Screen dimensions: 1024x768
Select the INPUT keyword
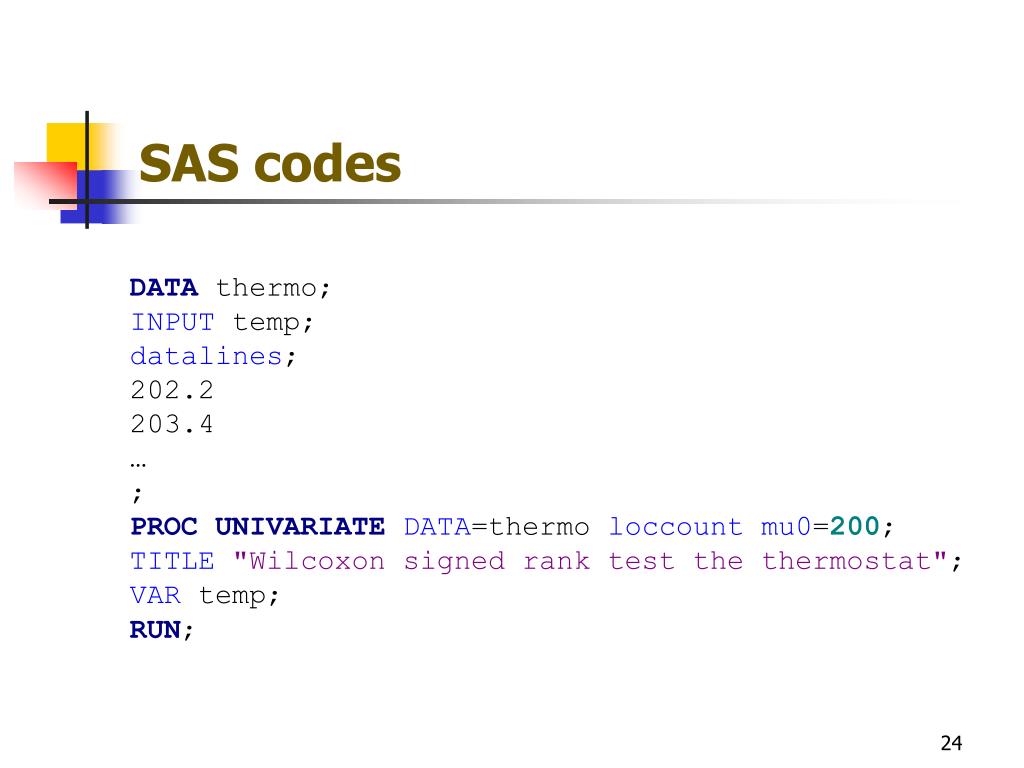[172, 322]
